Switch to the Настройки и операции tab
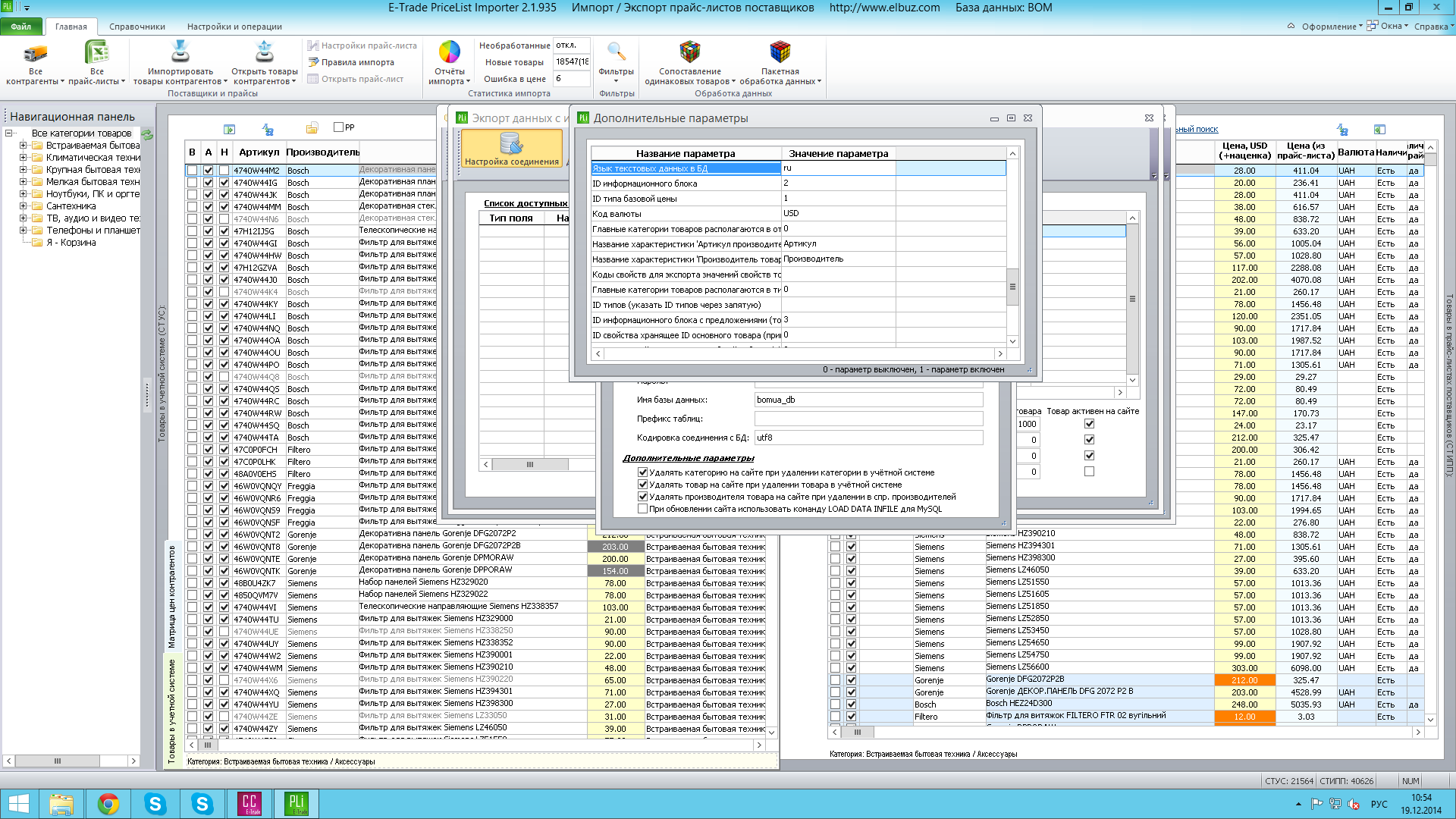Viewport: 1456px width, 819px height. 234,27
